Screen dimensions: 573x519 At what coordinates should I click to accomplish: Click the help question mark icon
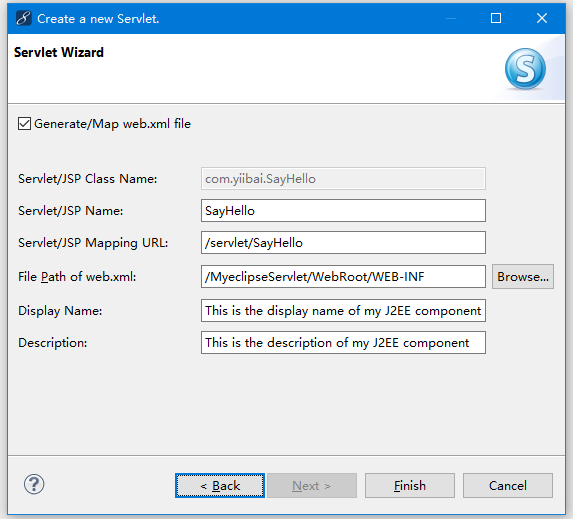pos(34,485)
